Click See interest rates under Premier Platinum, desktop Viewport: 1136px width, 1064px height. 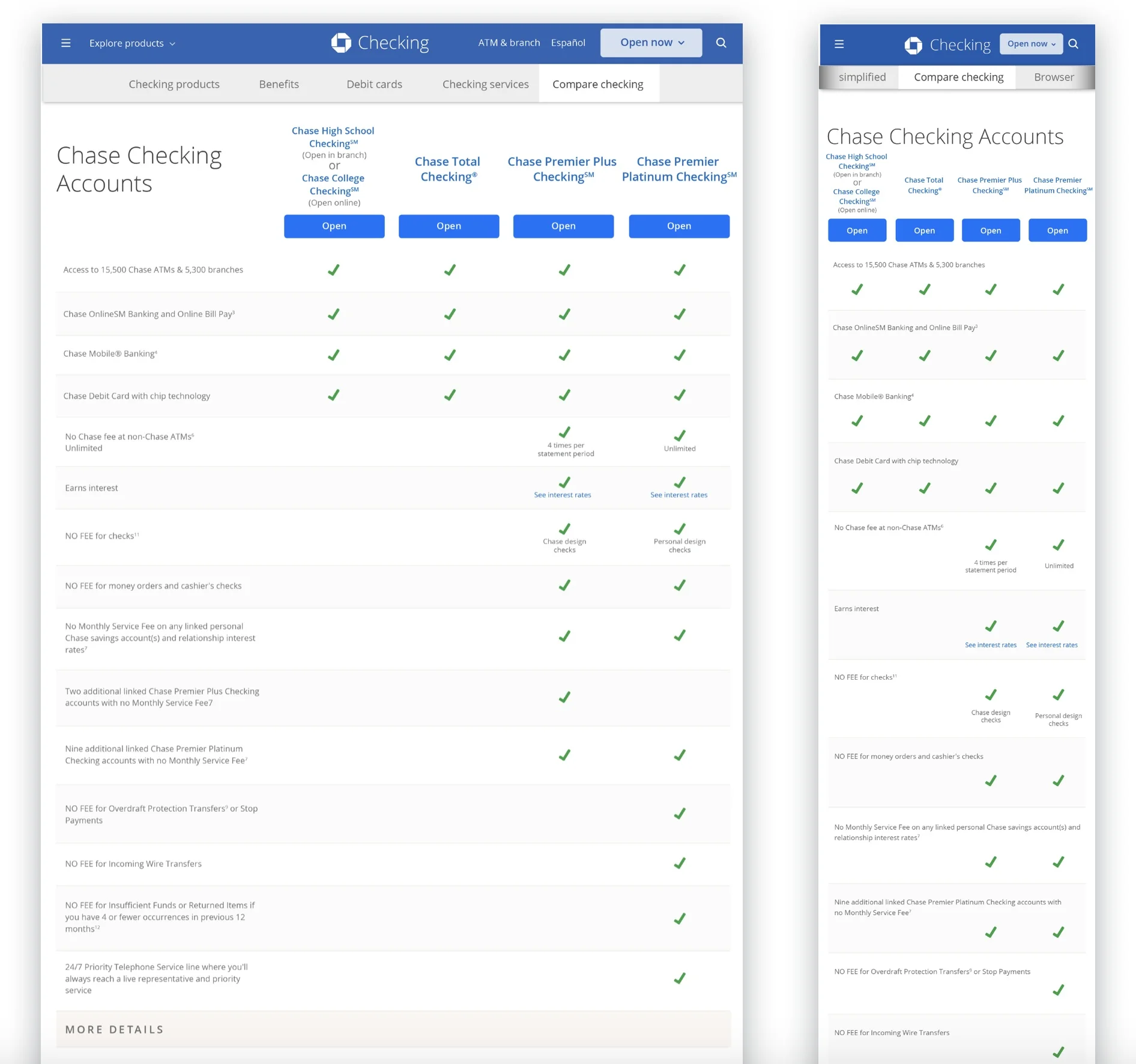pyautogui.click(x=679, y=495)
